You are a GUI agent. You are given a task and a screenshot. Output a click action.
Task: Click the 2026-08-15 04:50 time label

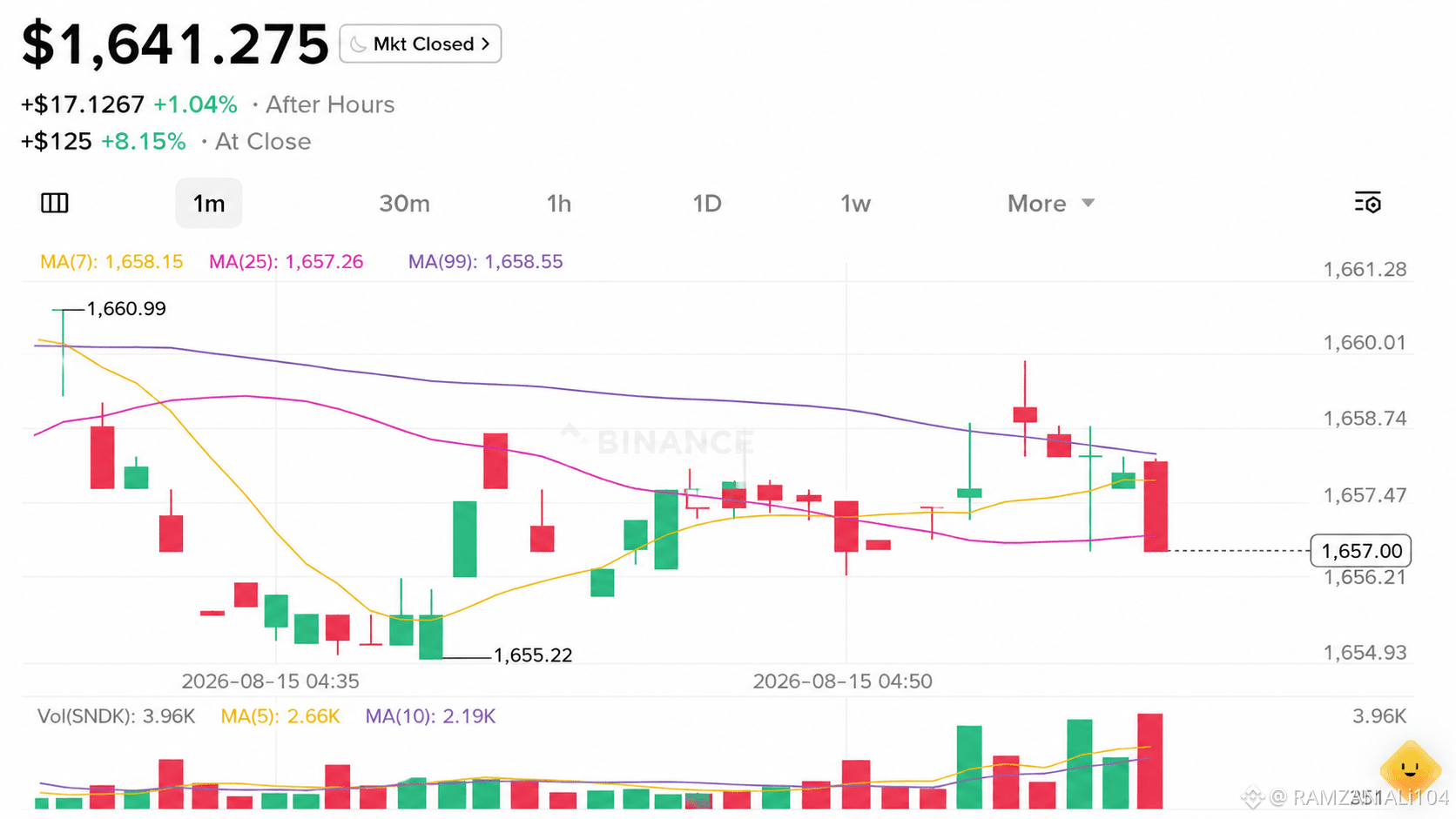click(843, 681)
